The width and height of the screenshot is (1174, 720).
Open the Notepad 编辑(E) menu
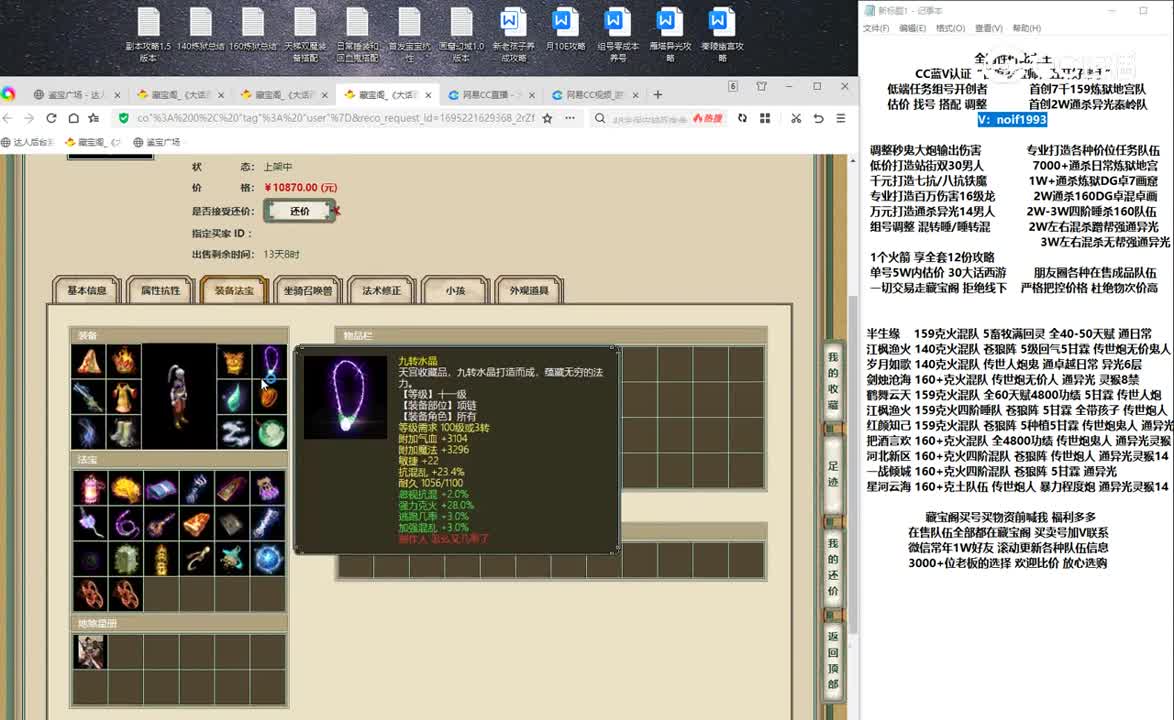coord(912,28)
